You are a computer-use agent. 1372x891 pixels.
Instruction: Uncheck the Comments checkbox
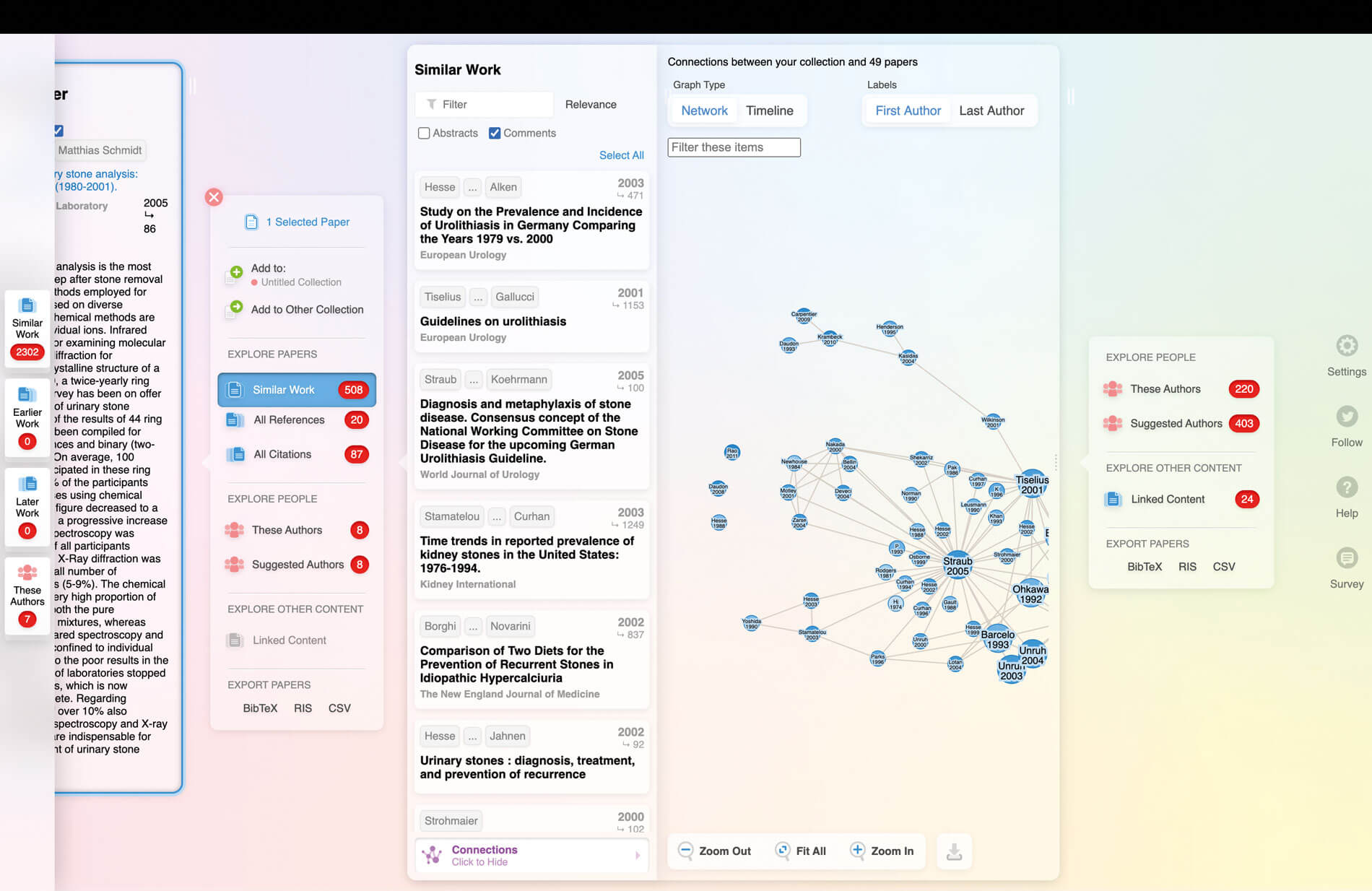495,133
